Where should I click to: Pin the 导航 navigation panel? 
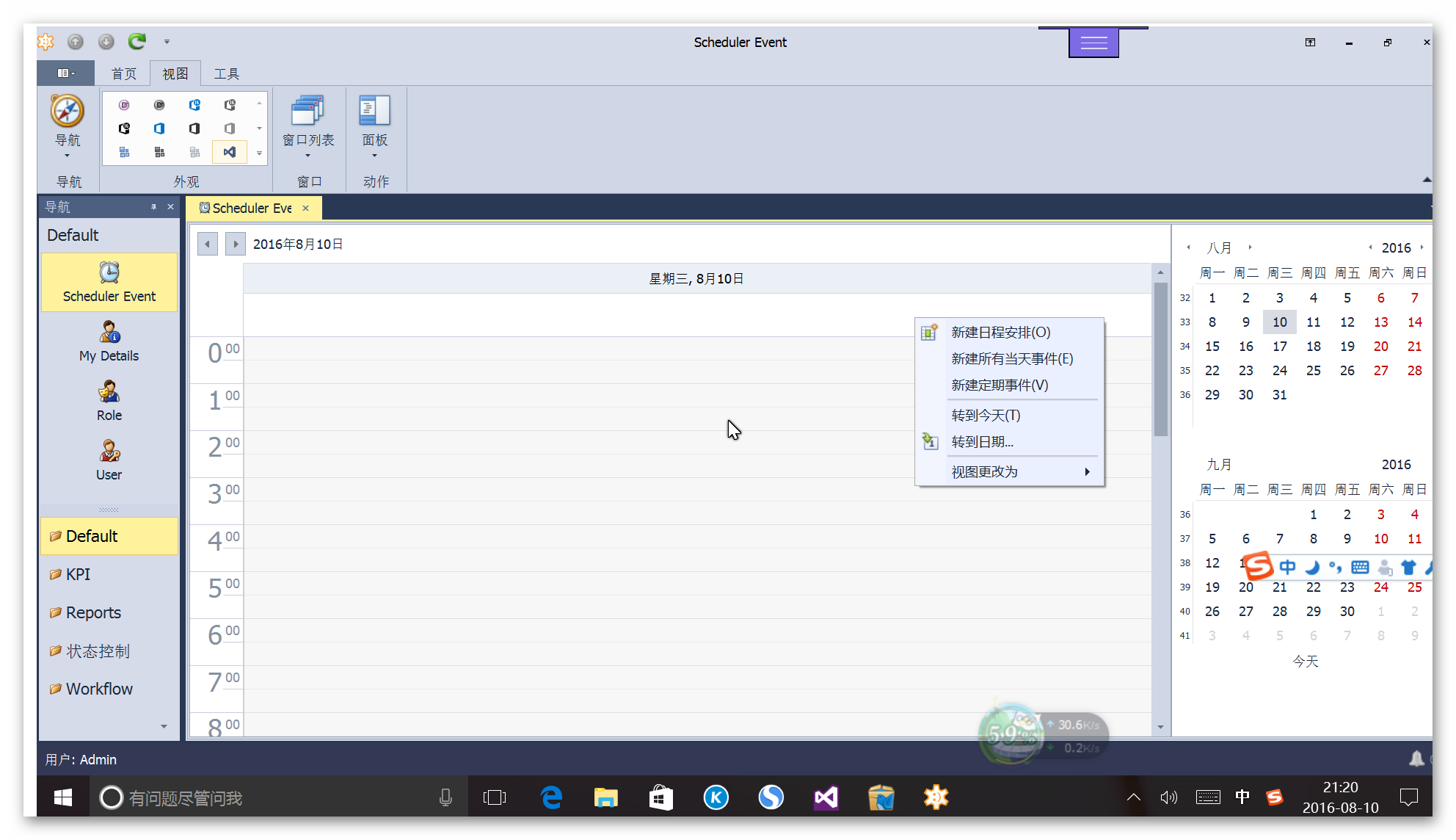(153, 207)
